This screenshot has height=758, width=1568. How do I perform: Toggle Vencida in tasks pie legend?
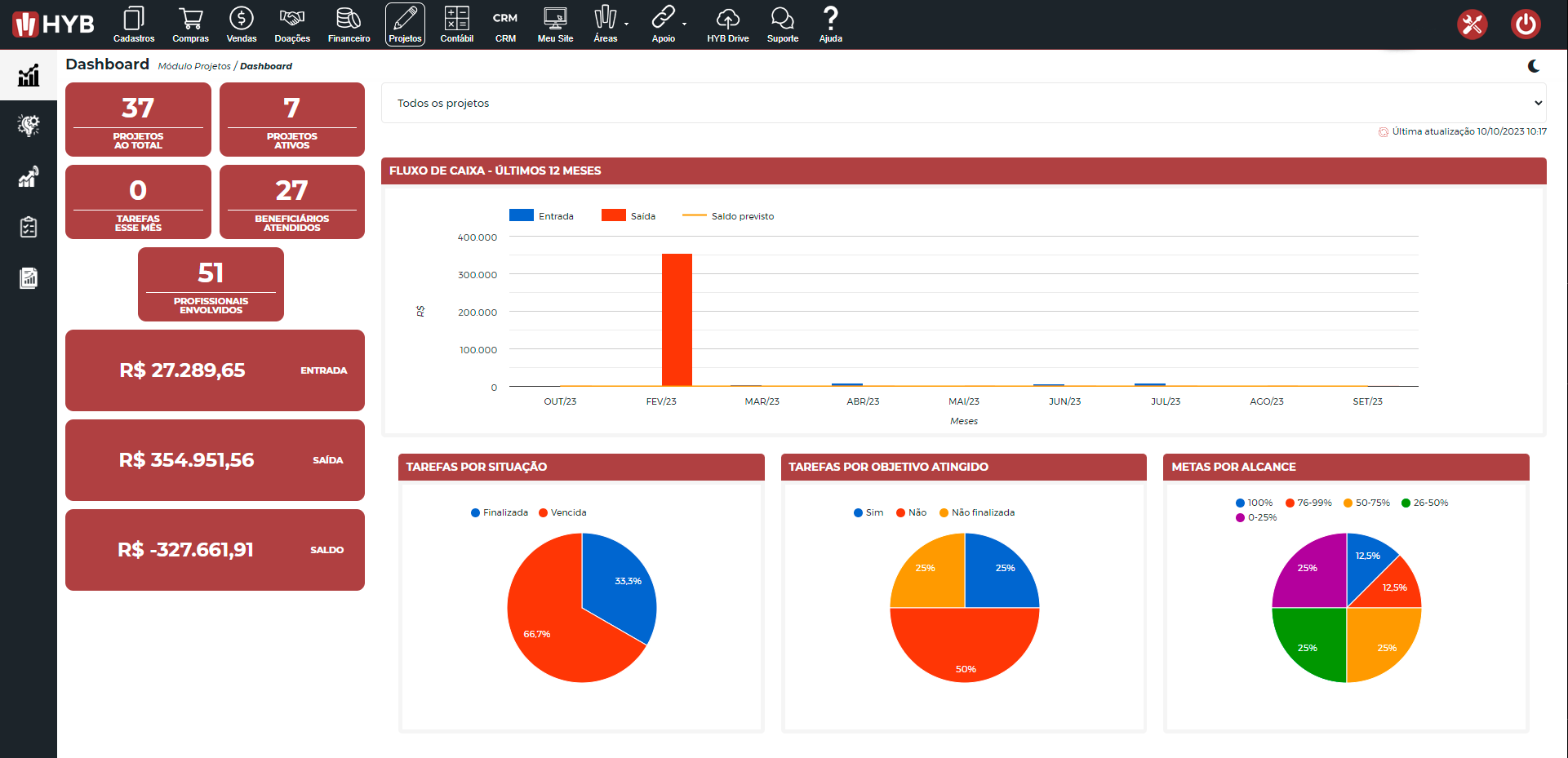pos(562,512)
